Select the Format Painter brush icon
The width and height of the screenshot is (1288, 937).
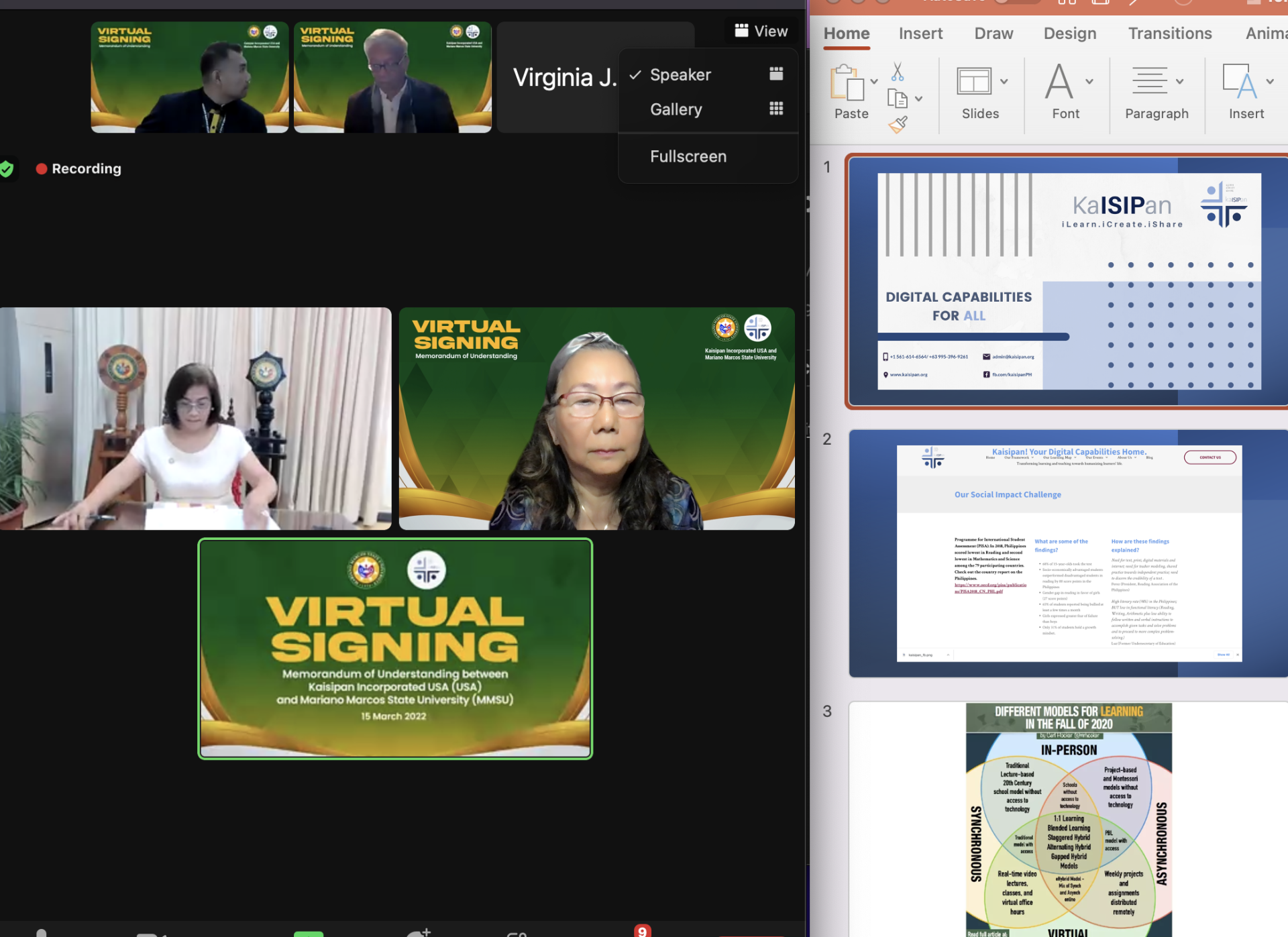[x=898, y=124]
